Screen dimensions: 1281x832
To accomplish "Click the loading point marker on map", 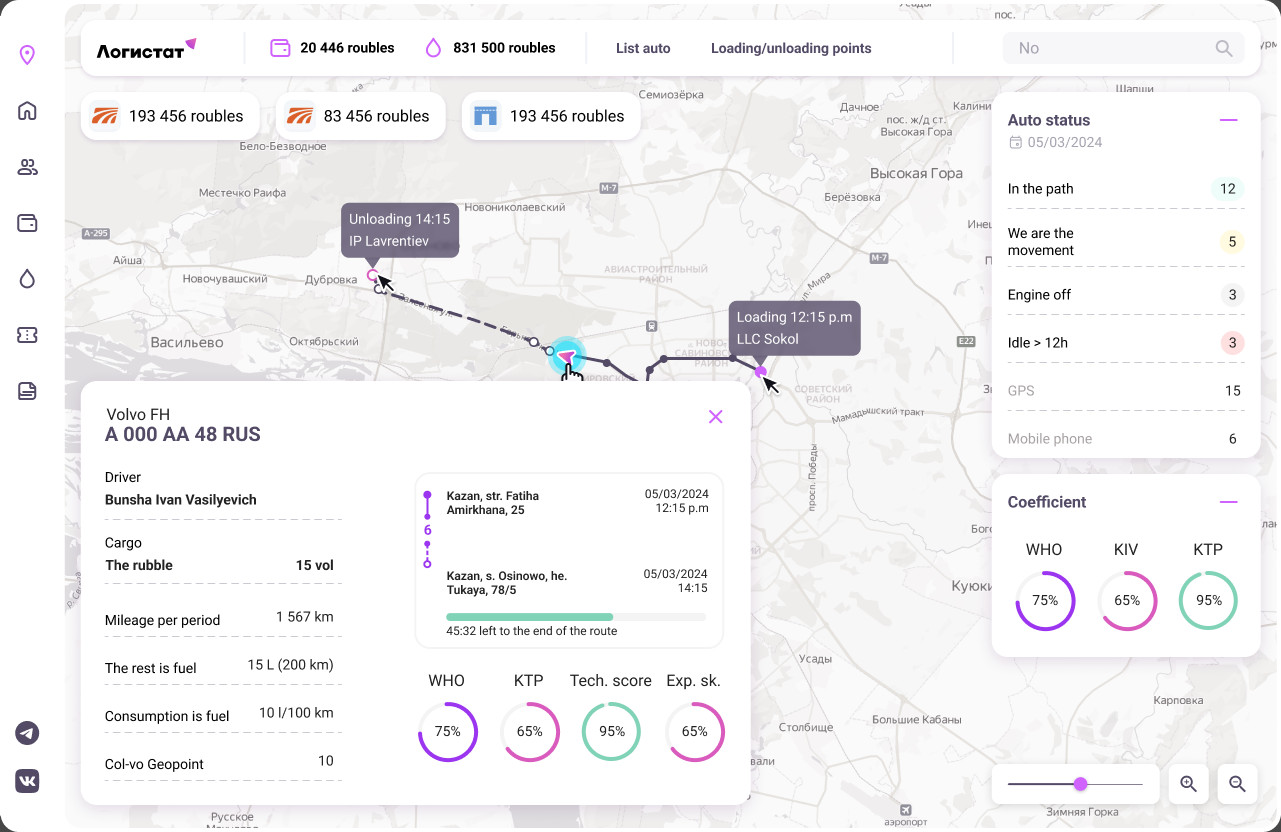I will click(x=761, y=372).
